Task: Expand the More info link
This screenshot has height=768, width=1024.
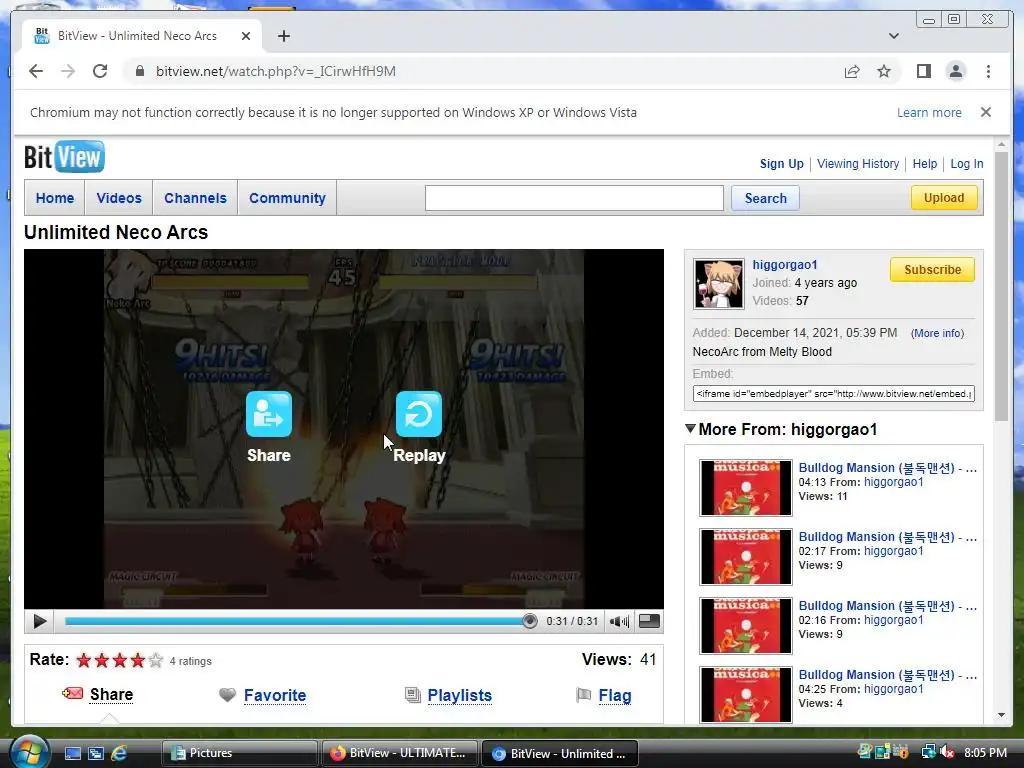Action: [x=937, y=333]
